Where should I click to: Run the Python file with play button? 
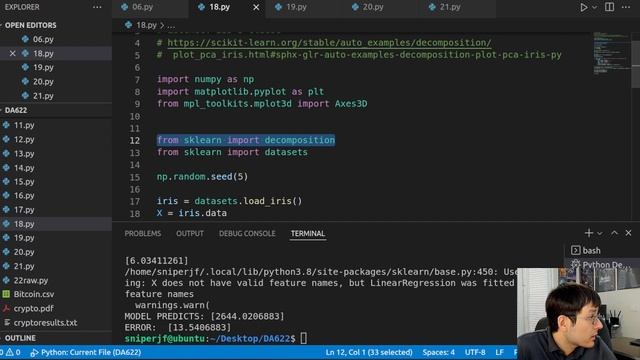click(x=584, y=7)
